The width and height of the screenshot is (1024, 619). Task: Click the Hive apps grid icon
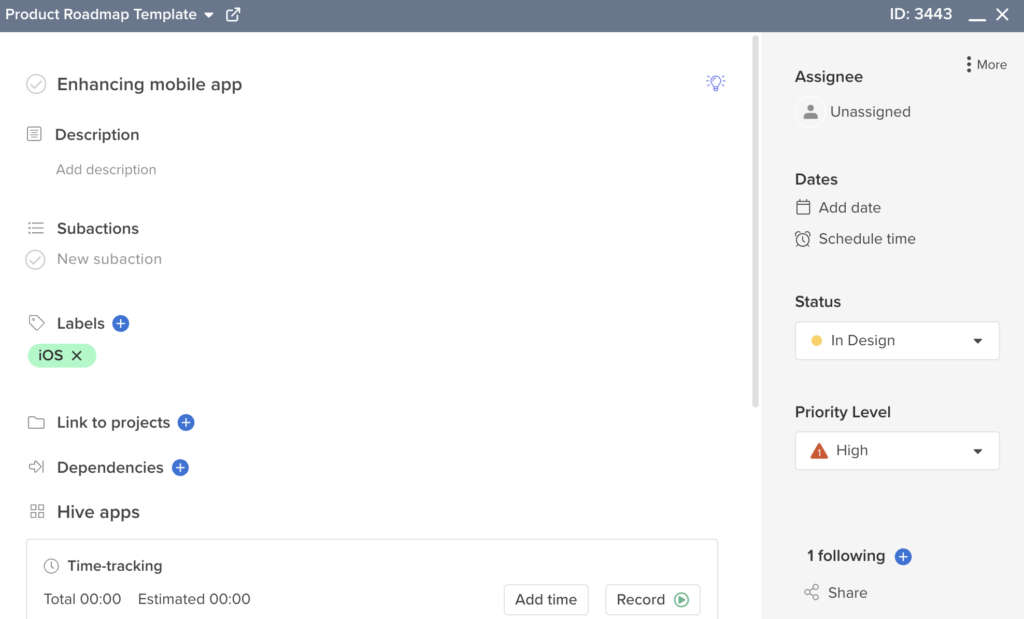pyautogui.click(x=37, y=511)
